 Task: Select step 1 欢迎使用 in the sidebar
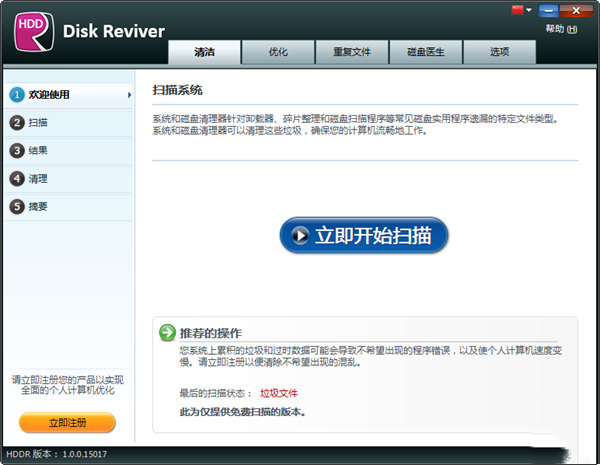tap(69, 95)
